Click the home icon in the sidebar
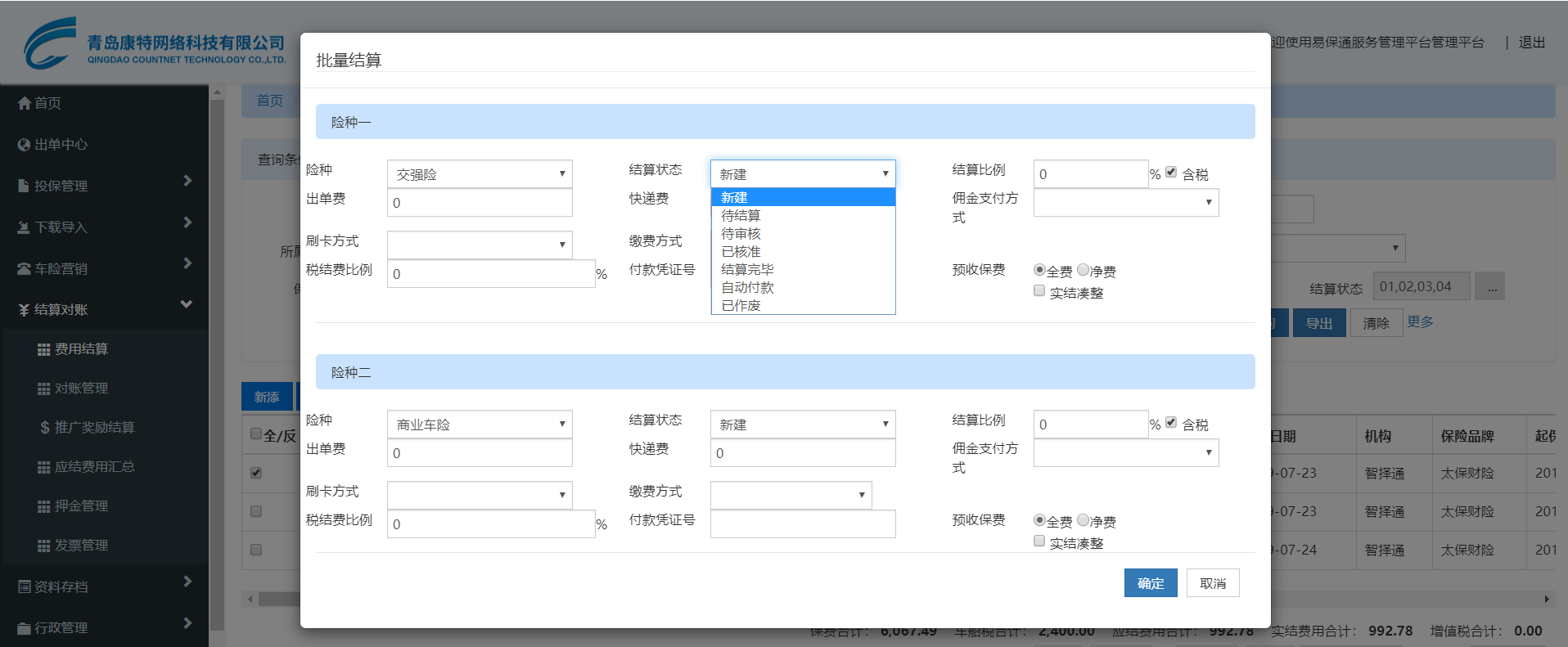 coord(25,103)
